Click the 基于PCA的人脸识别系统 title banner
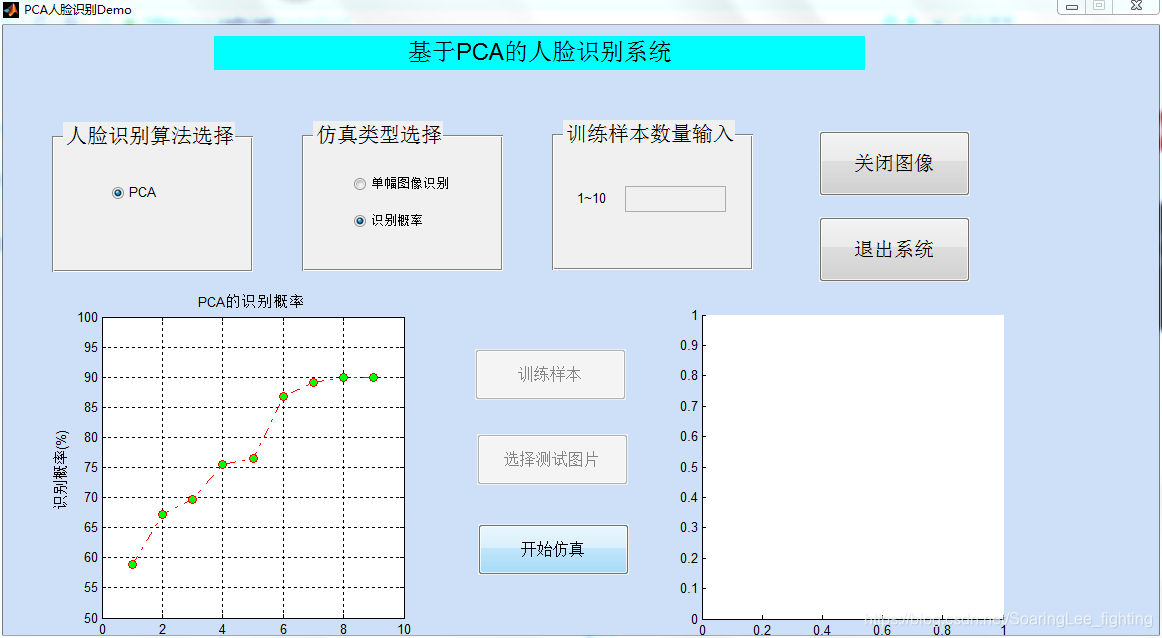 (x=540, y=53)
